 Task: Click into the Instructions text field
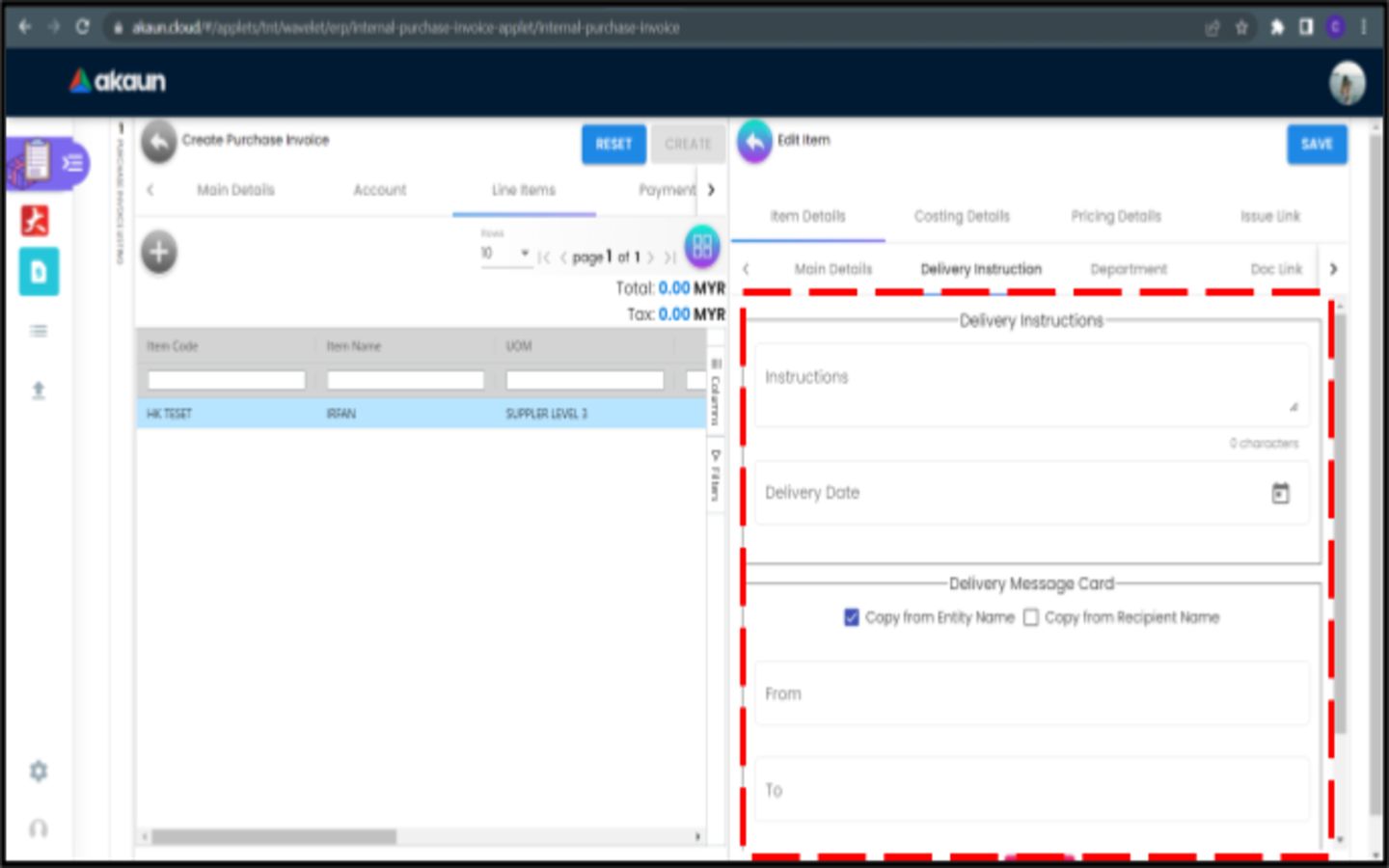[x=1032, y=384]
